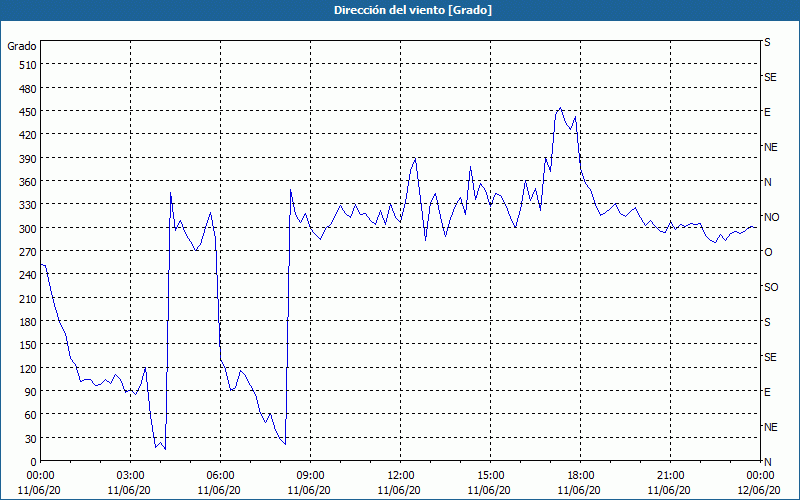
Task: Select the 00:00 label dated 11/06/20
Action: 40,476
